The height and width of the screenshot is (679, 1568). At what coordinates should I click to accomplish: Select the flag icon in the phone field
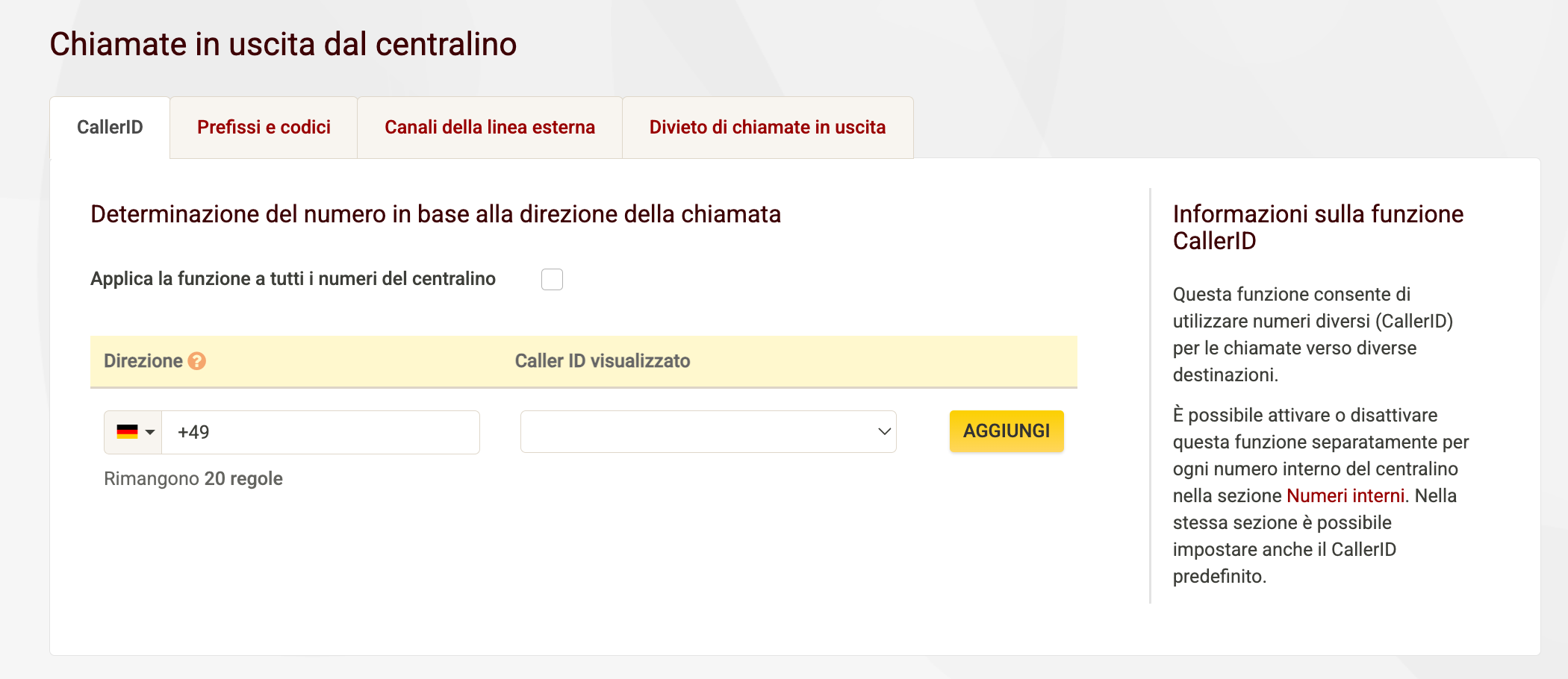126,431
